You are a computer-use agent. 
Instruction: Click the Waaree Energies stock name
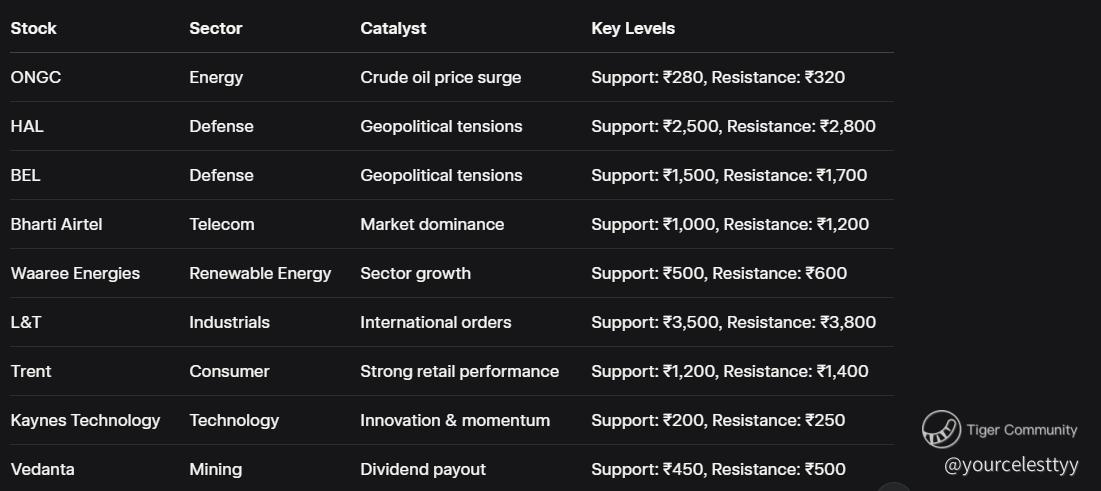(x=75, y=273)
